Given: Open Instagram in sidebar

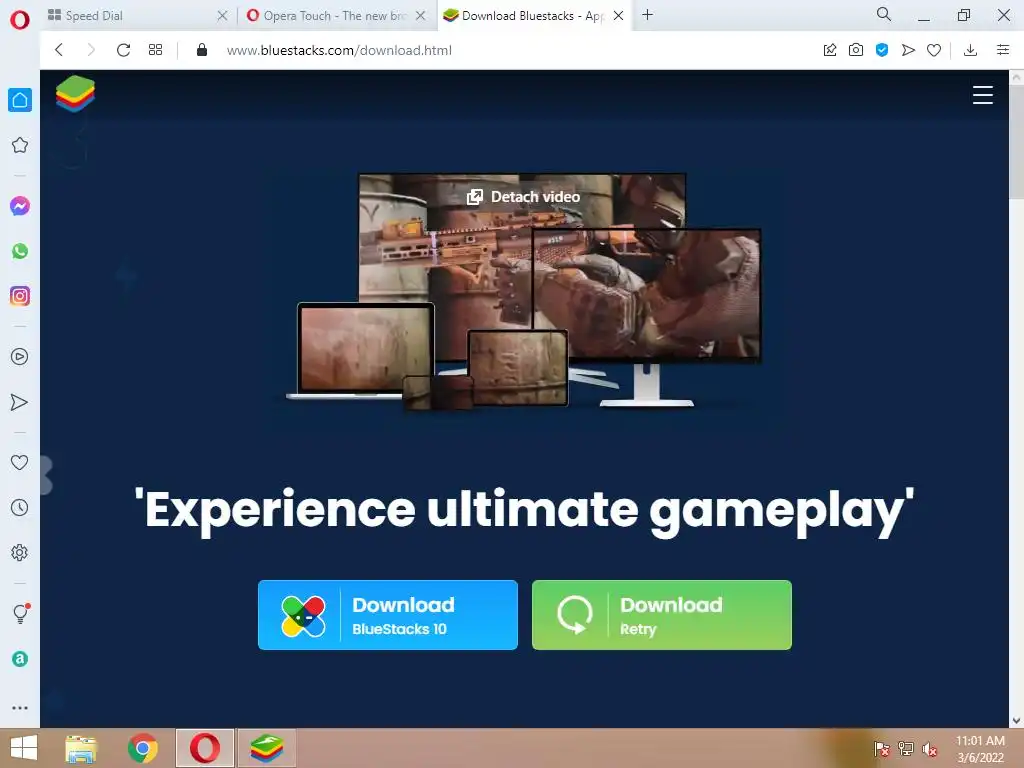Looking at the screenshot, I should click(20, 296).
